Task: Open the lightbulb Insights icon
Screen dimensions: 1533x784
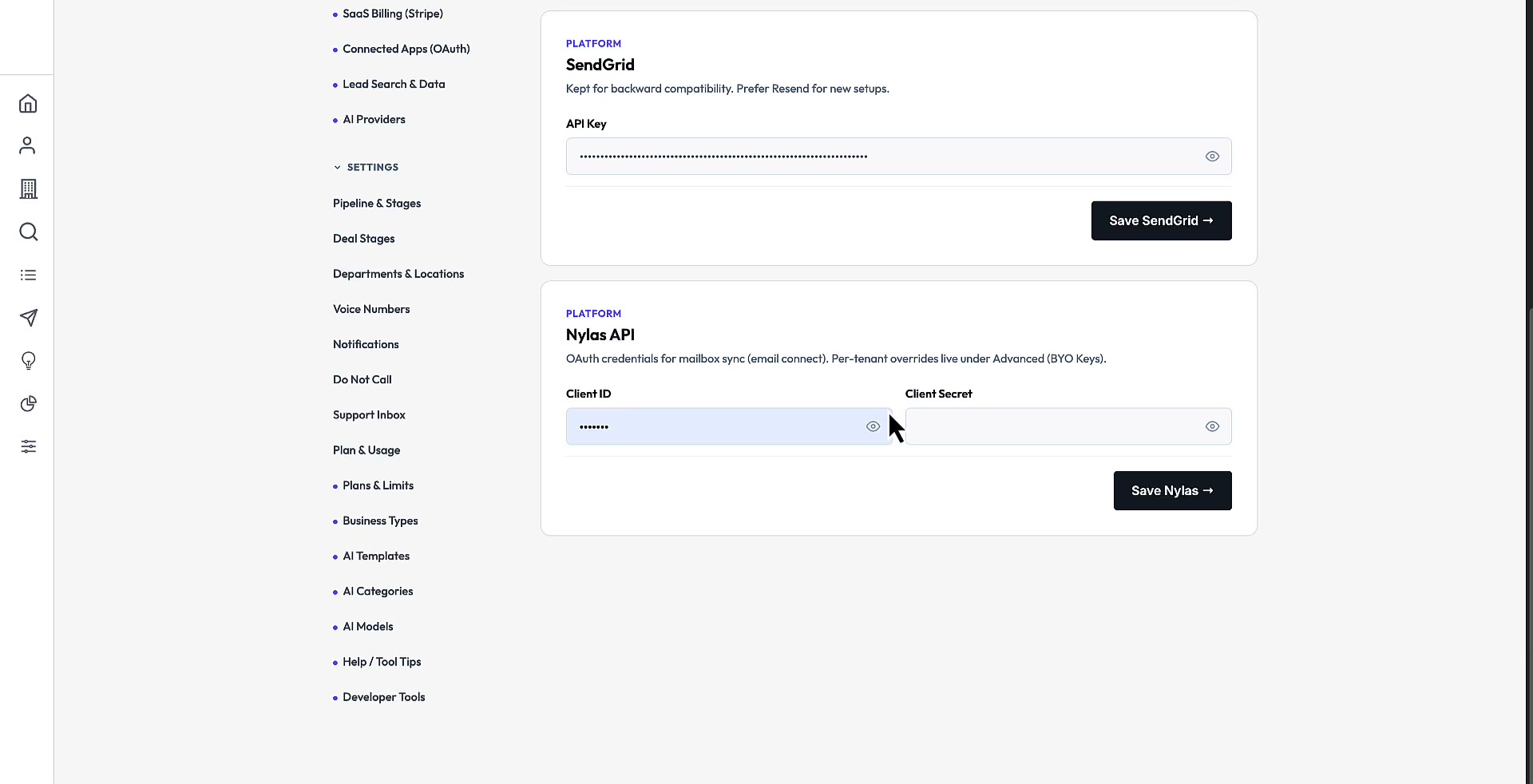Action: [x=28, y=361]
